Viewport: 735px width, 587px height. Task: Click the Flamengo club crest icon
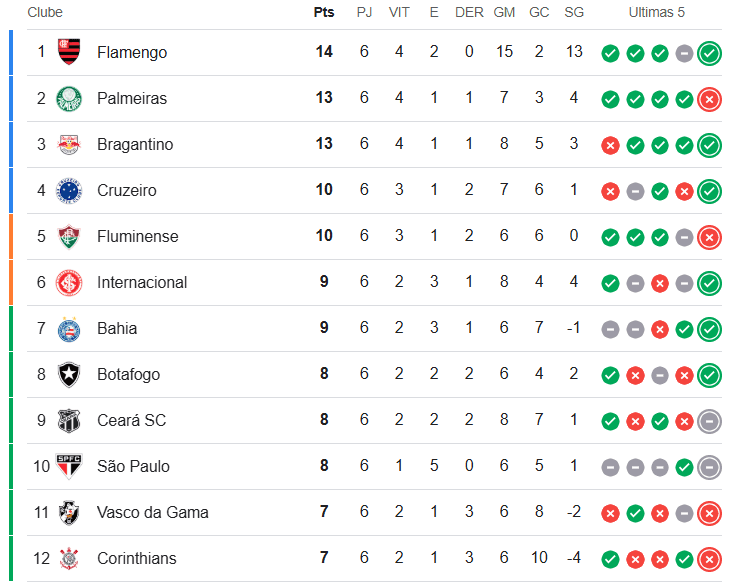point(68,52)
